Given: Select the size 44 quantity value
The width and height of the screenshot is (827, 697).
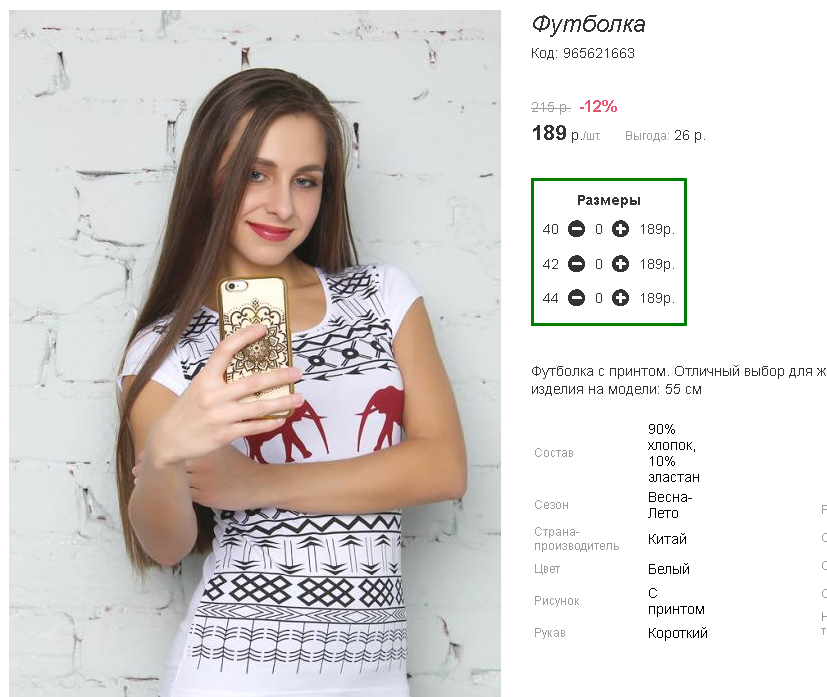Looking at the screenshot, I should point(599,298).
